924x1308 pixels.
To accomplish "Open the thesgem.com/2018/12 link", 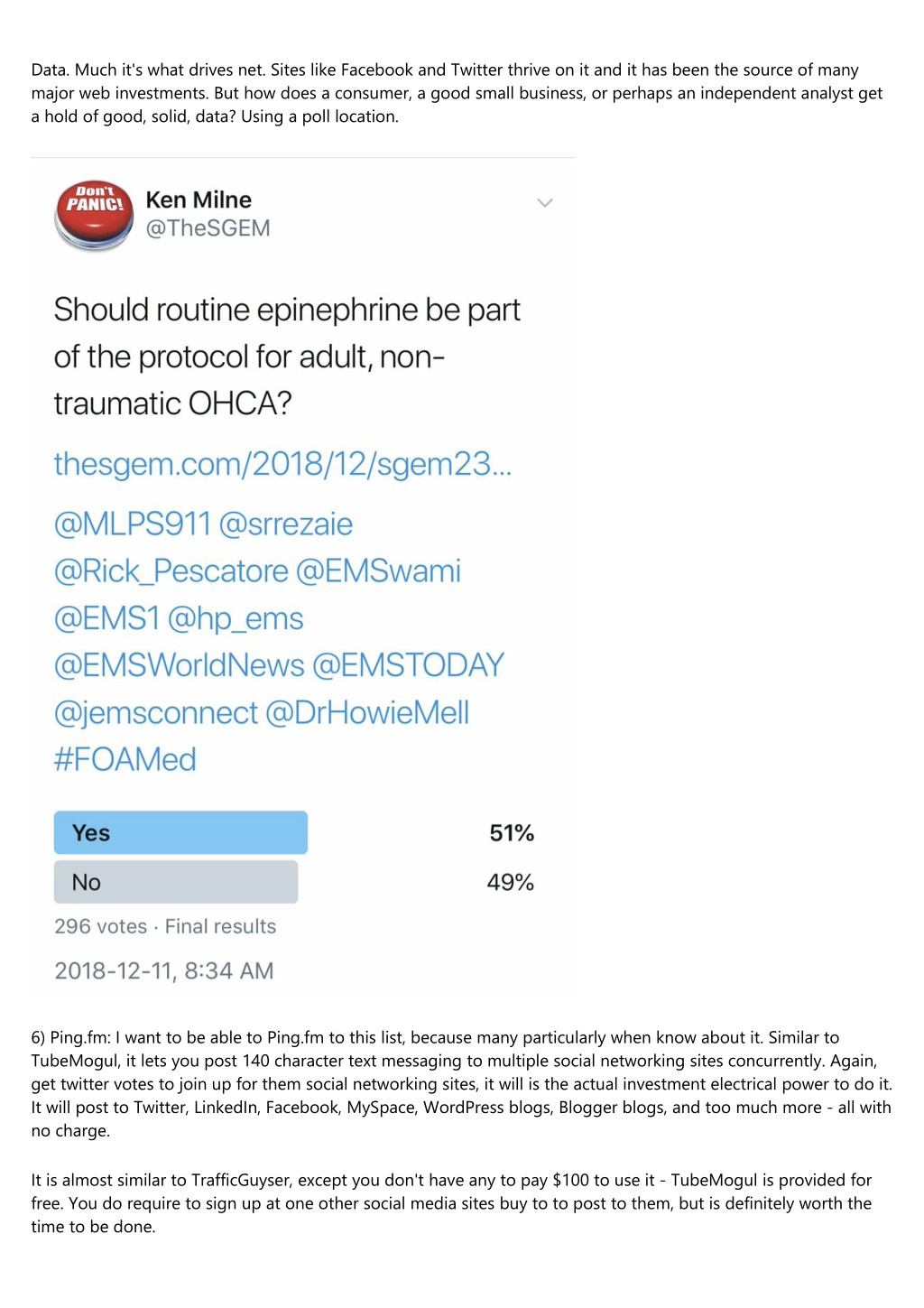I will click(x=282, y=464).
